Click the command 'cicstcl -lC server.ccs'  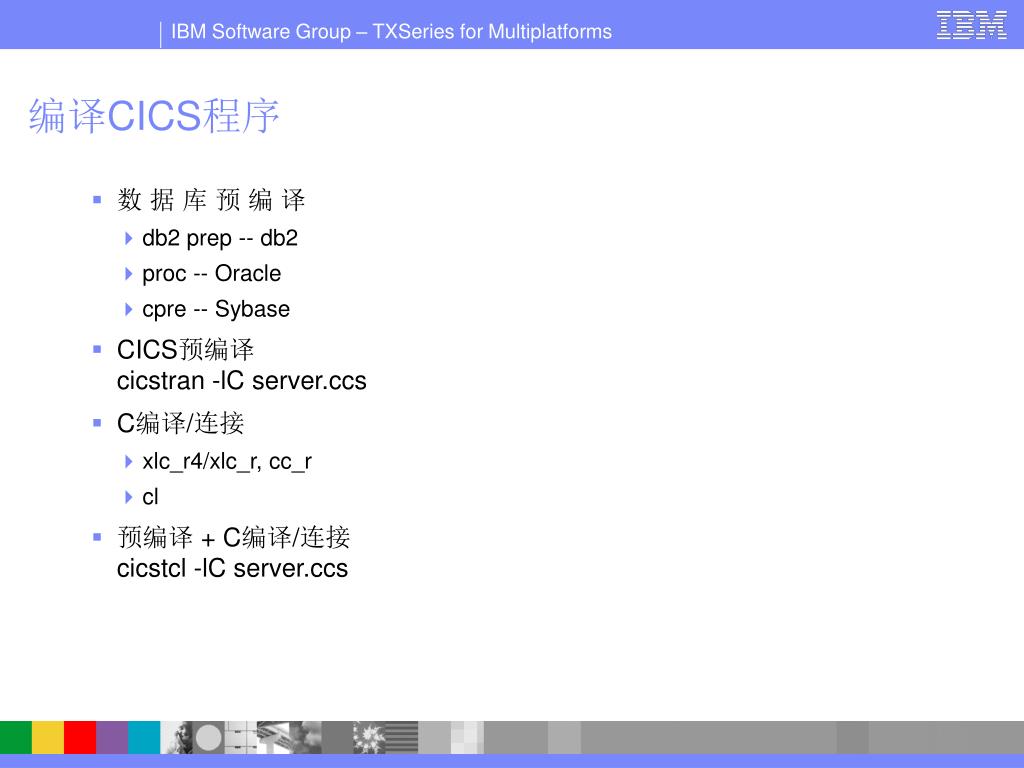(232, 568)
